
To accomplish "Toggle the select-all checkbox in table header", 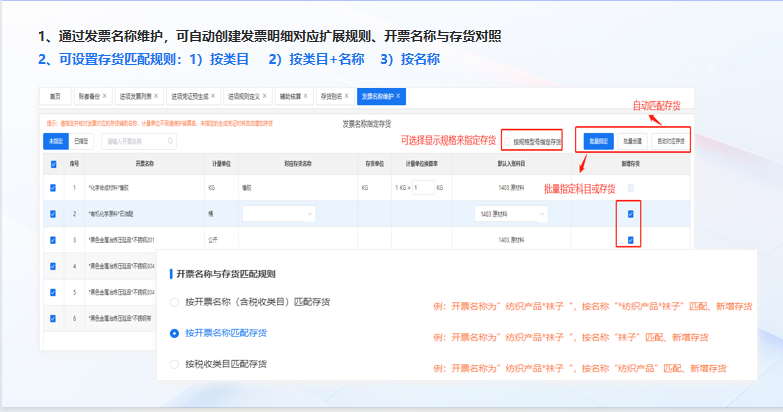I will 53,163.
